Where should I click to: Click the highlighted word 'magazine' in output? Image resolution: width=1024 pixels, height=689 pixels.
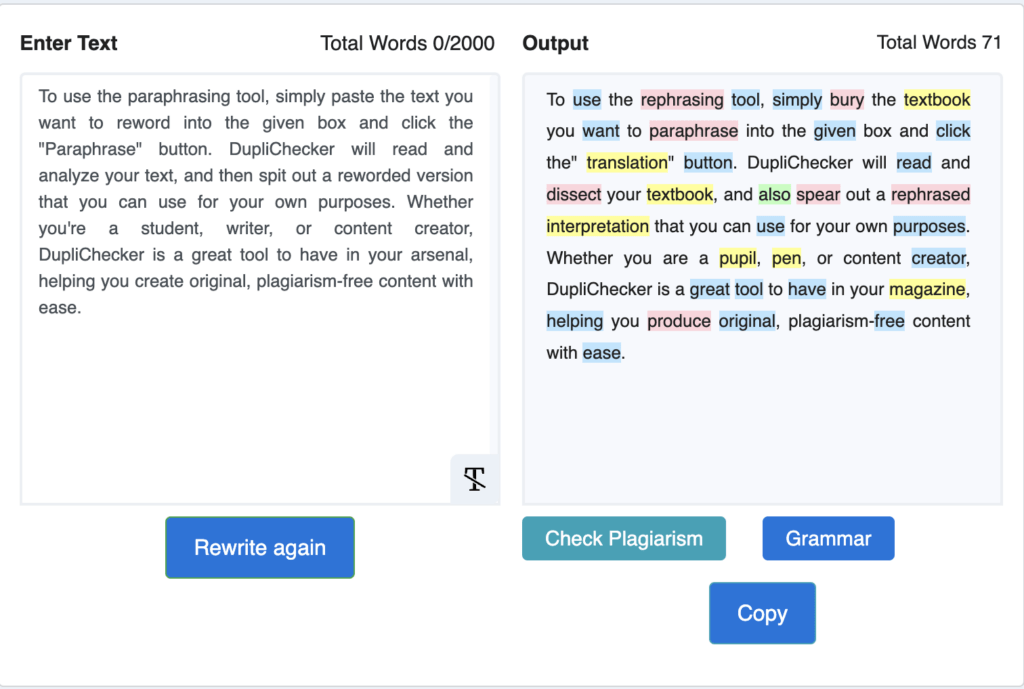point(927,289)
